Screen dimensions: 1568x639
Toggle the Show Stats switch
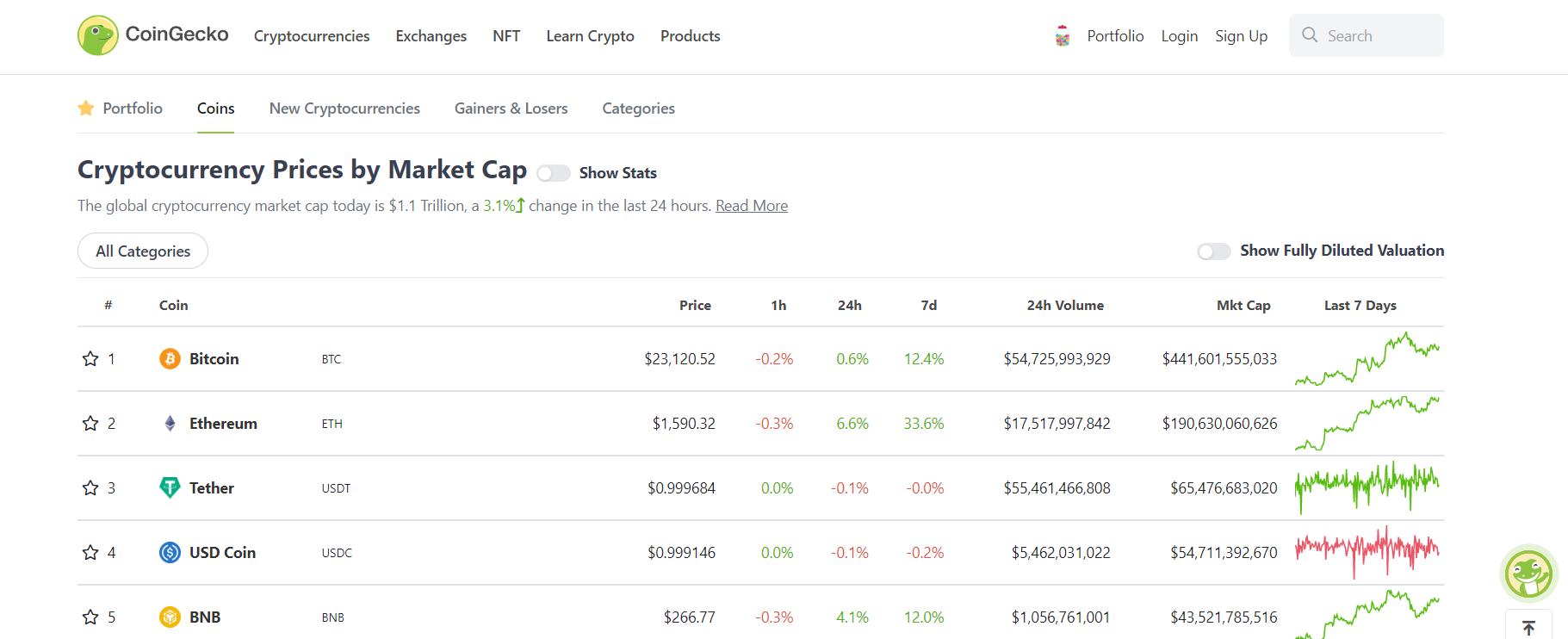[554, 173]
